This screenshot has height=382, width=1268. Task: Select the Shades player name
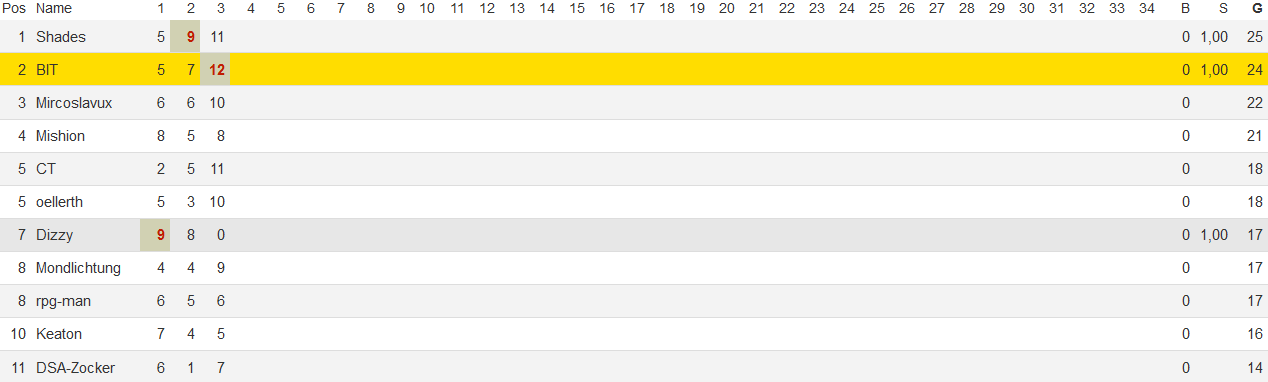coord(61,37)
